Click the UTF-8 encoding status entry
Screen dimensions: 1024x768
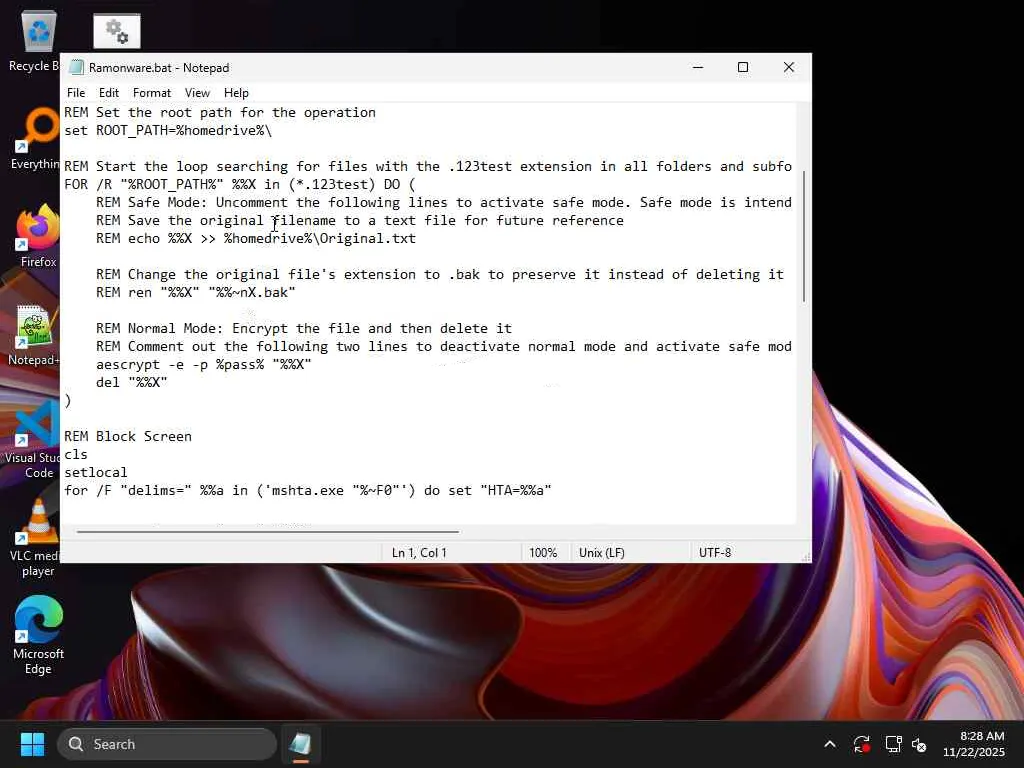coord(715,552)
